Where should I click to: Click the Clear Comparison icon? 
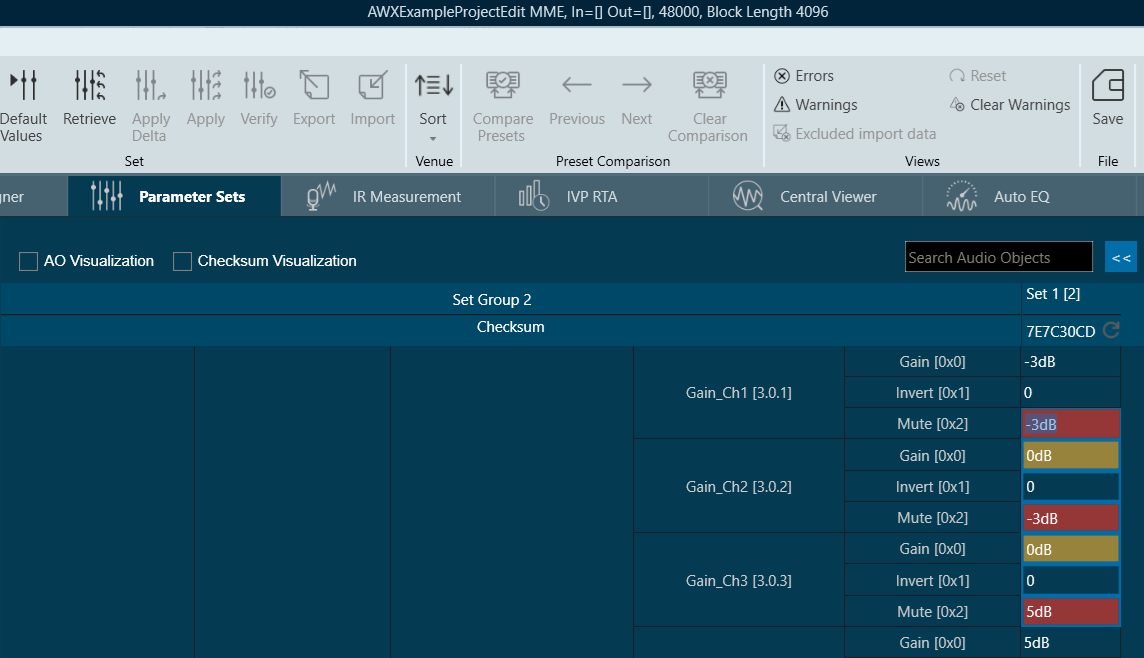tap(709, 85)
